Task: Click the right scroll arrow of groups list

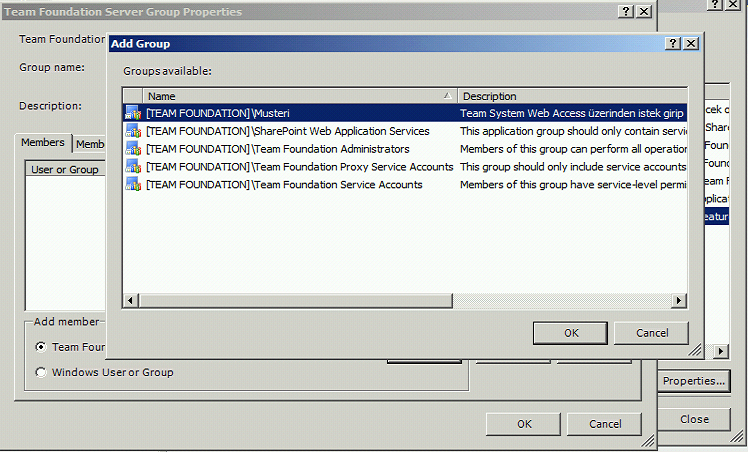Action: pos(678,300)
